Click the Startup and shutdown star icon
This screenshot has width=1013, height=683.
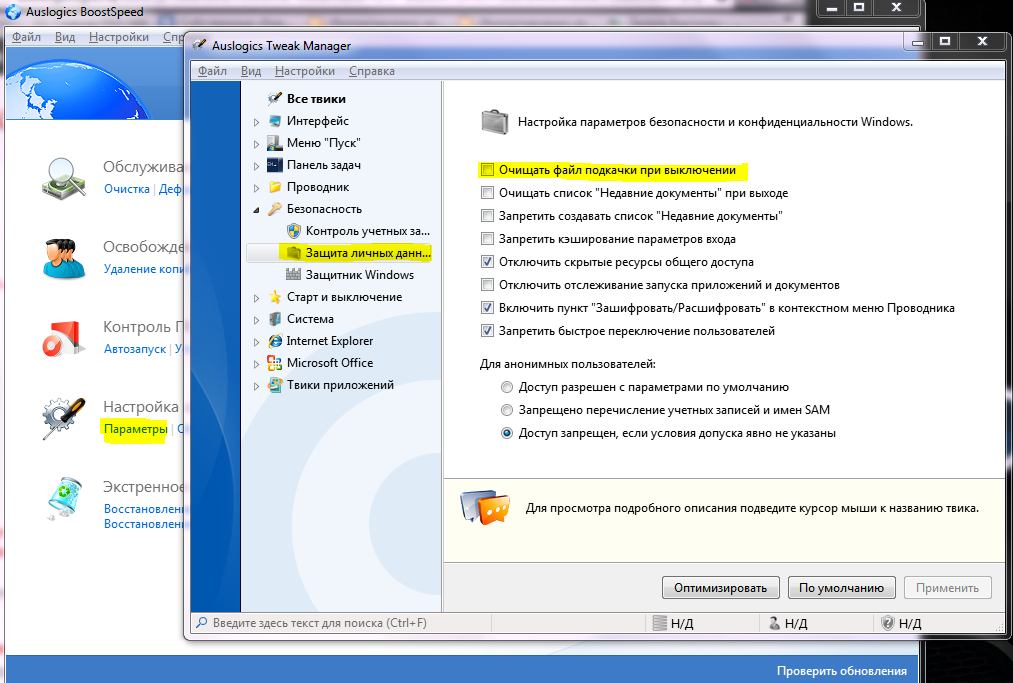coord(275,297)
